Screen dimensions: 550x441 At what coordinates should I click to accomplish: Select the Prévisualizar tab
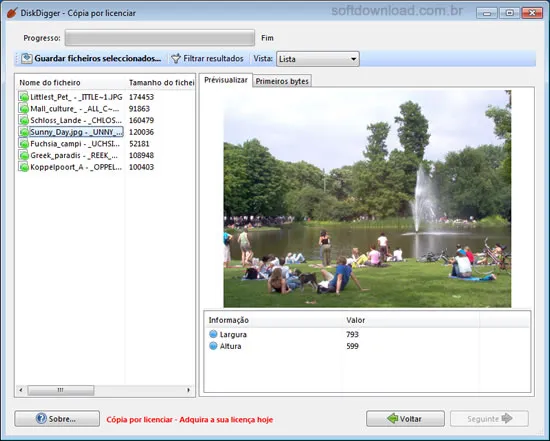[x=226, y=80]
